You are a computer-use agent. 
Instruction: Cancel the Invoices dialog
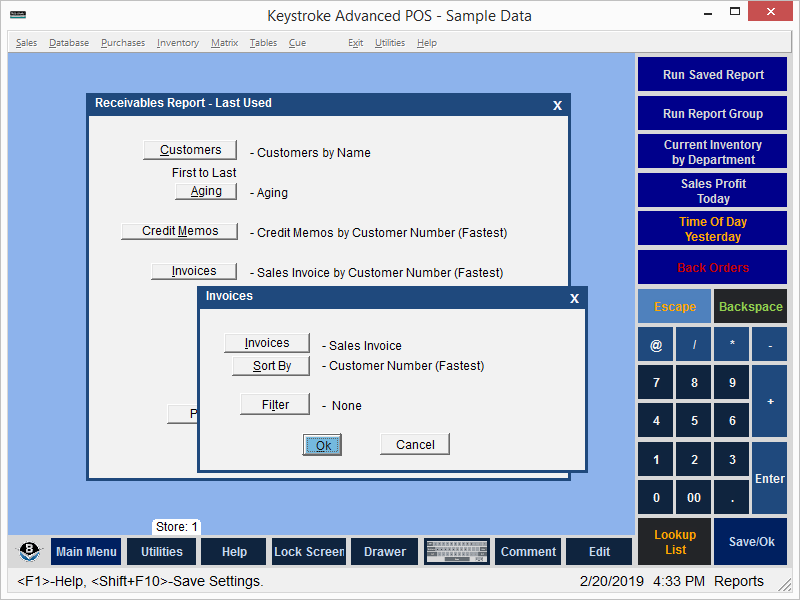[415, 444]
